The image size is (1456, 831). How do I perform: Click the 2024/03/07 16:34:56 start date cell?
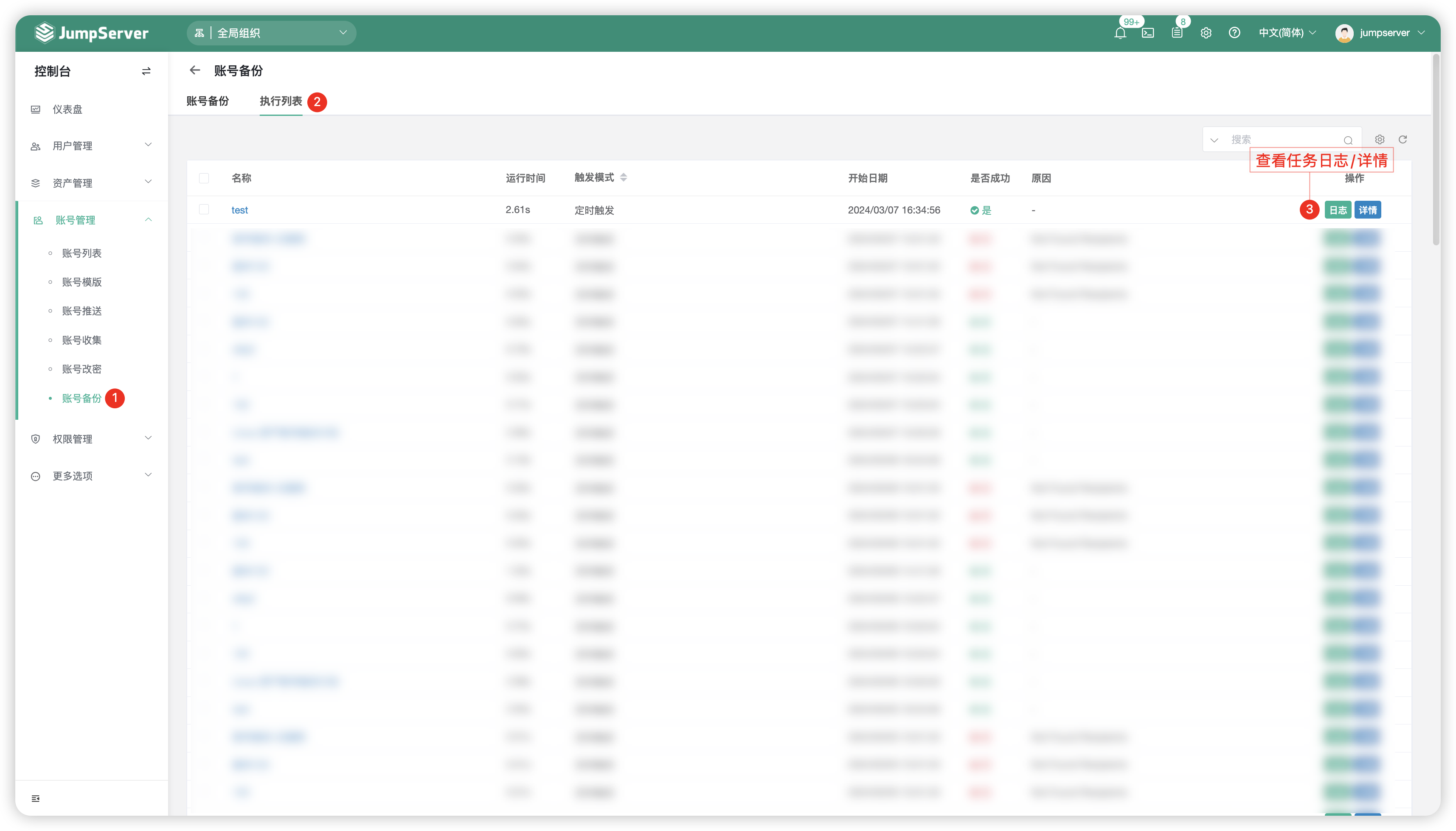[x=894, y=210]
